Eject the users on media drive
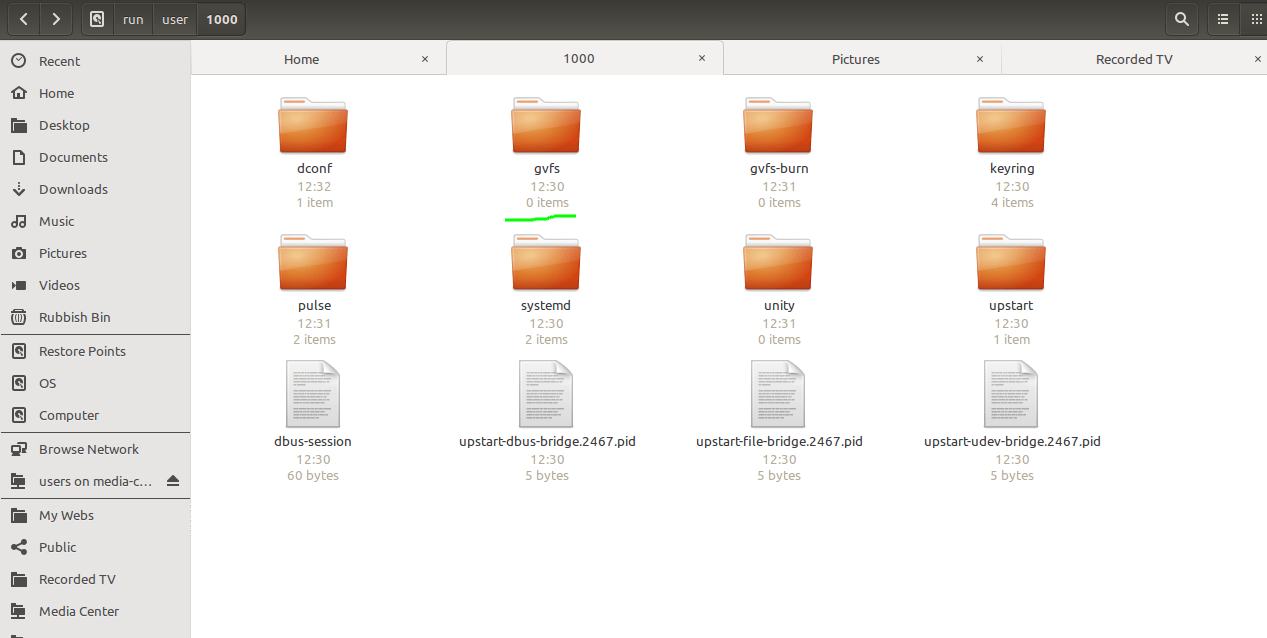Viewport: 1267px width, 638px height. [x=175, y=481]
